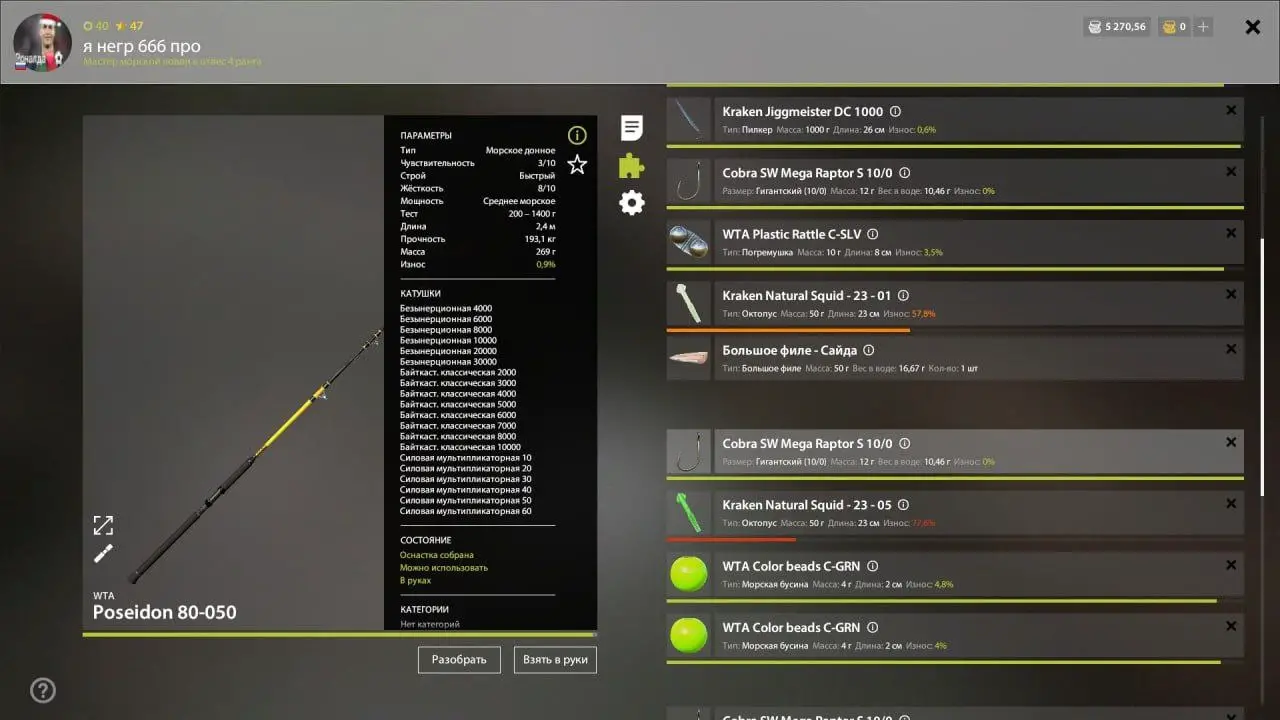Viewport: 1280px width, 720px height.
Task: Click the star rating 47
Action: click(x=129, y=26)
